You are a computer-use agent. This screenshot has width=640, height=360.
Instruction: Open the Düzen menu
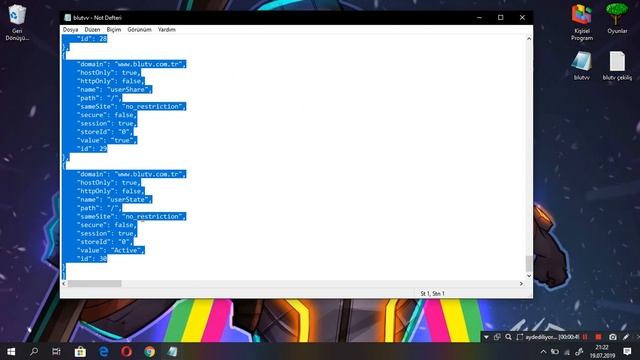click(92, 30)
